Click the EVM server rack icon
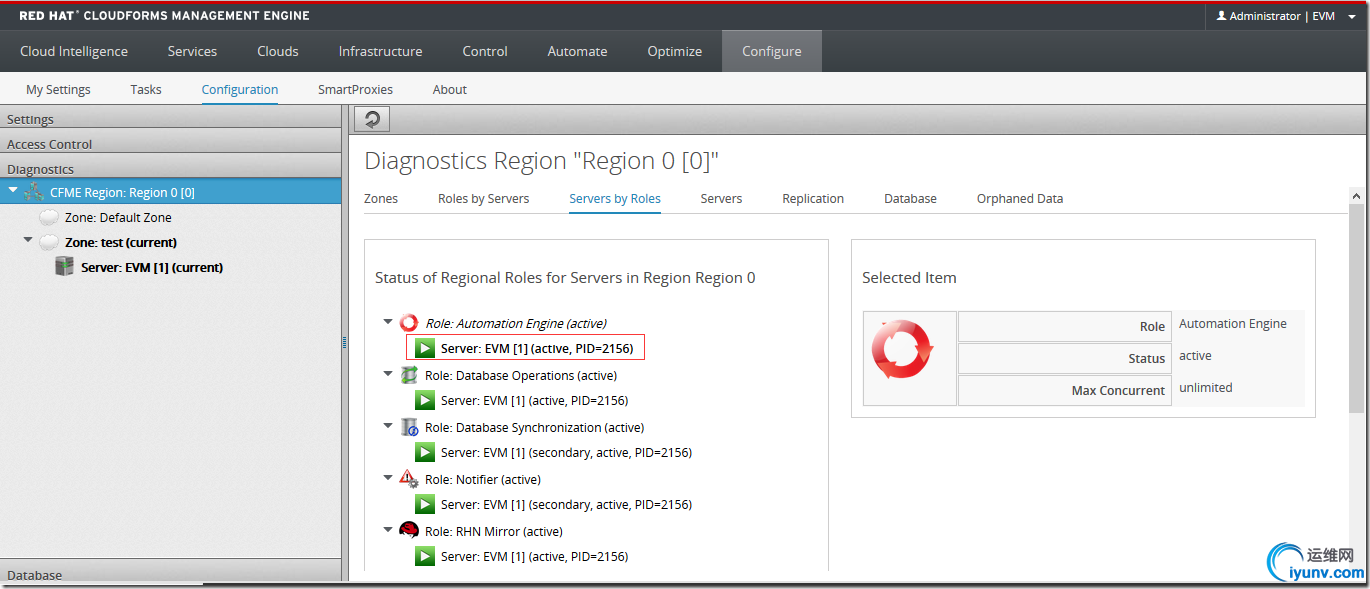Screen dimensions: 1370x589 coord(64,267)
